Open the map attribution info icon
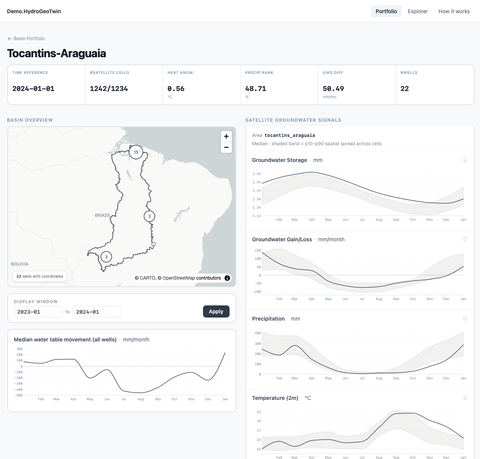The width and height of the screenshot is (480, 459). click(227, 278)
